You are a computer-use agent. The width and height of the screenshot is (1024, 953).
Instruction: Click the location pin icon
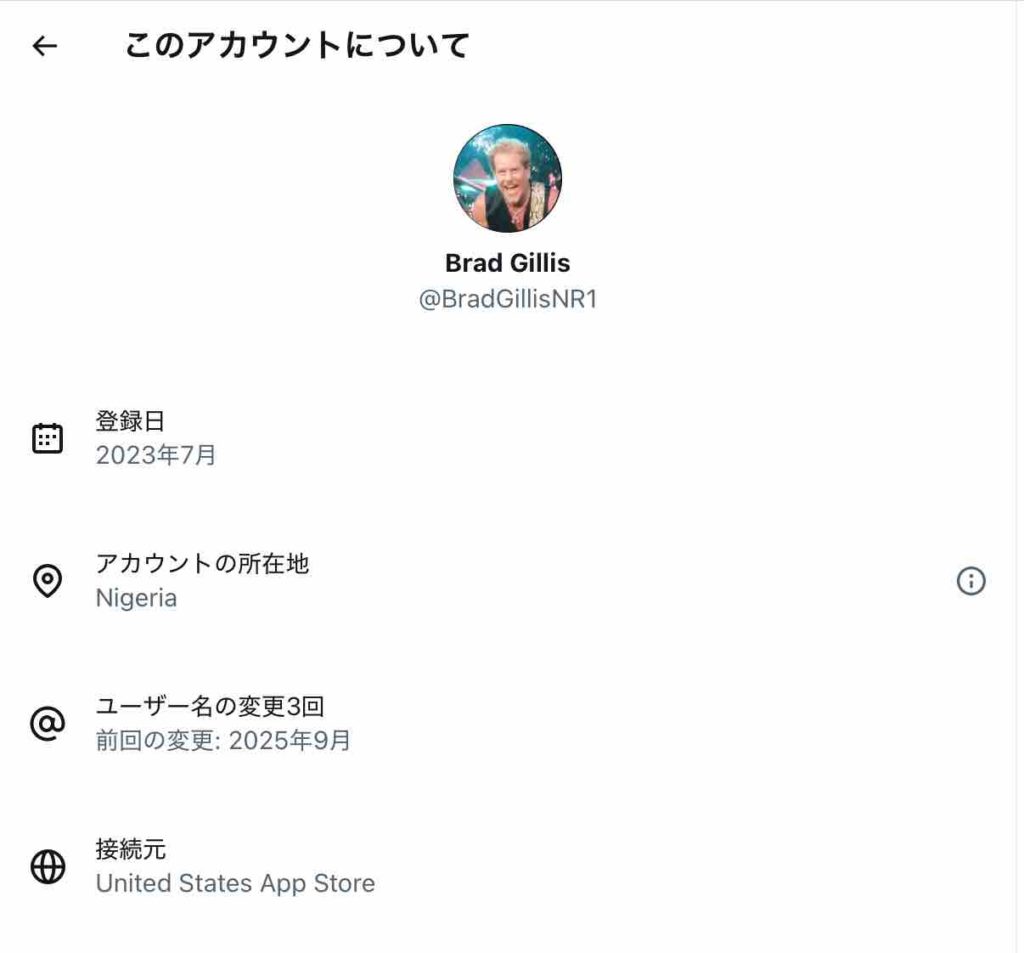[x=48, y=581]
